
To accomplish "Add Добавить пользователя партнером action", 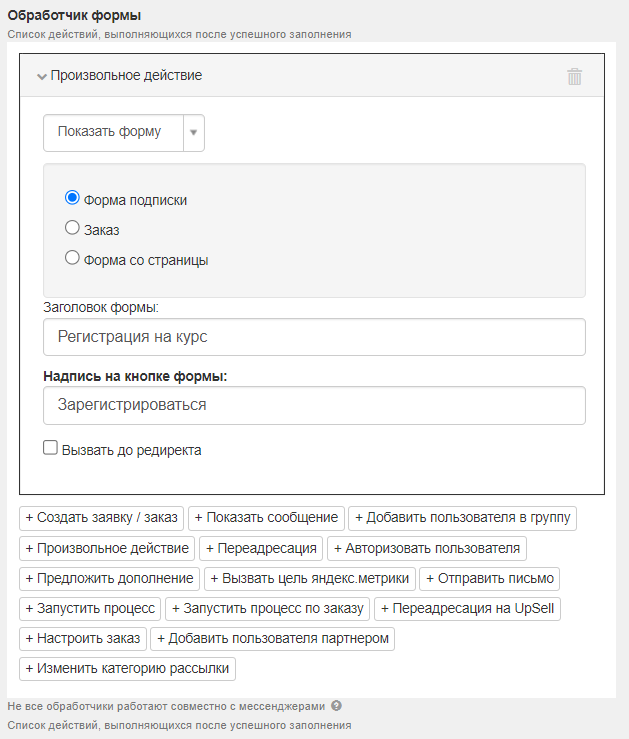I will coord(273,639).
